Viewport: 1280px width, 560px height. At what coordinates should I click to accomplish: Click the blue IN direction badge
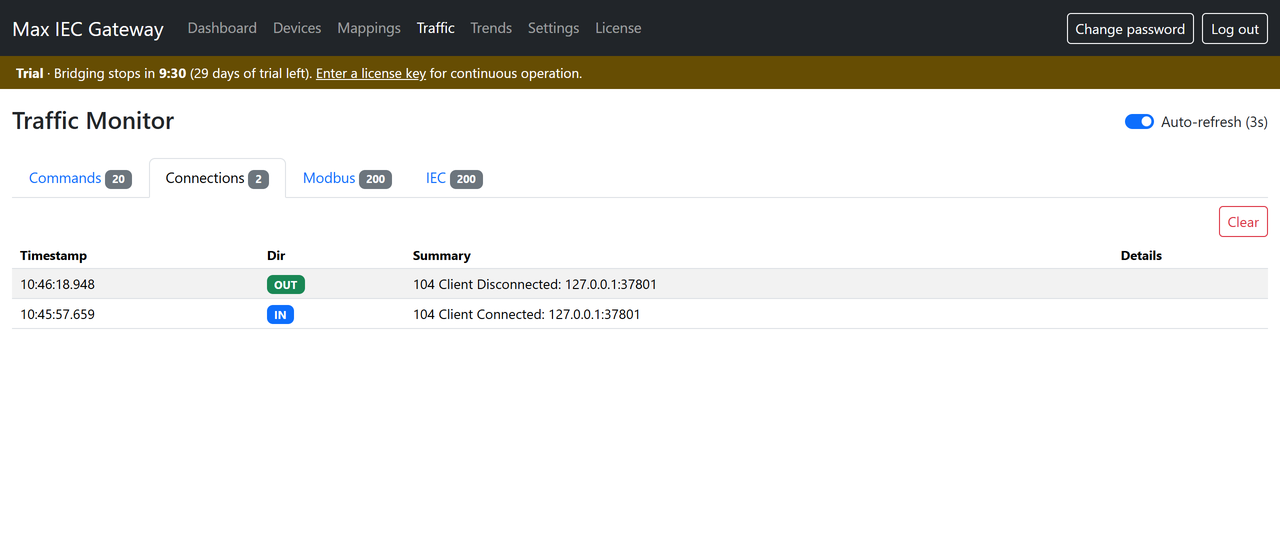280,314
